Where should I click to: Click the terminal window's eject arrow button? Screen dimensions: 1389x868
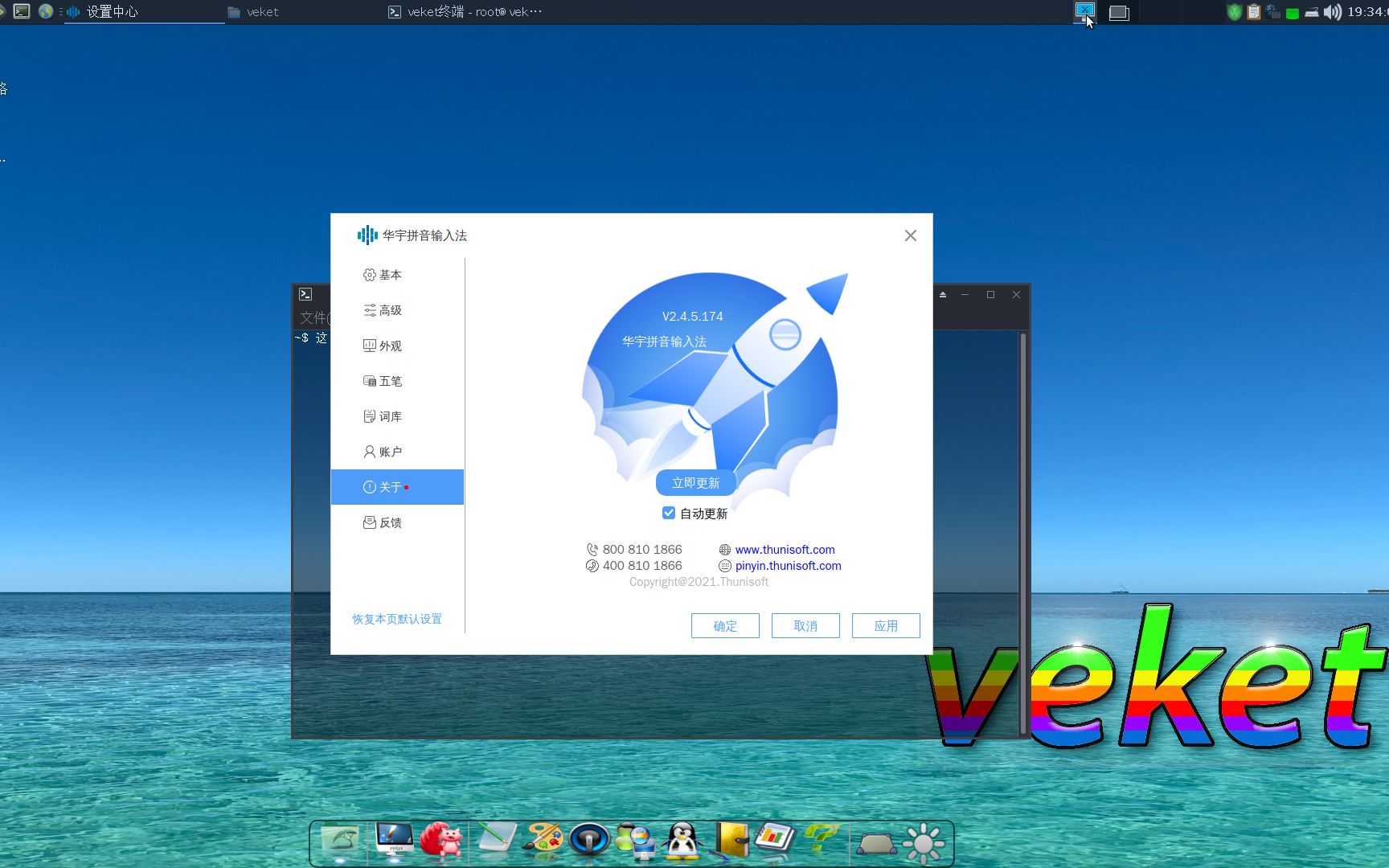click(943, 295)
